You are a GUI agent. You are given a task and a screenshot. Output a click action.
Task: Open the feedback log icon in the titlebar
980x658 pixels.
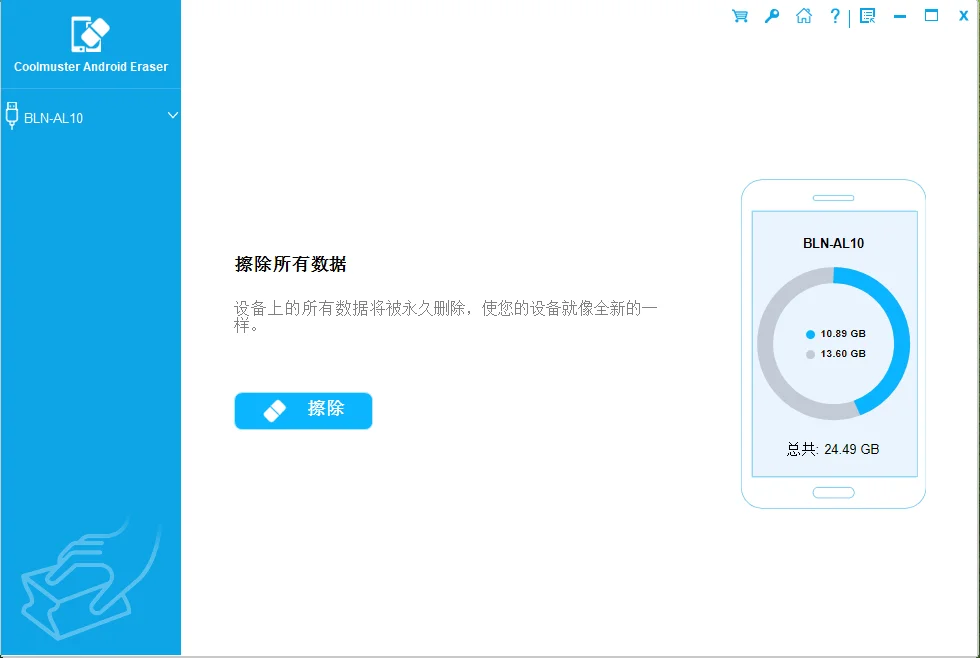click(868, 14)
